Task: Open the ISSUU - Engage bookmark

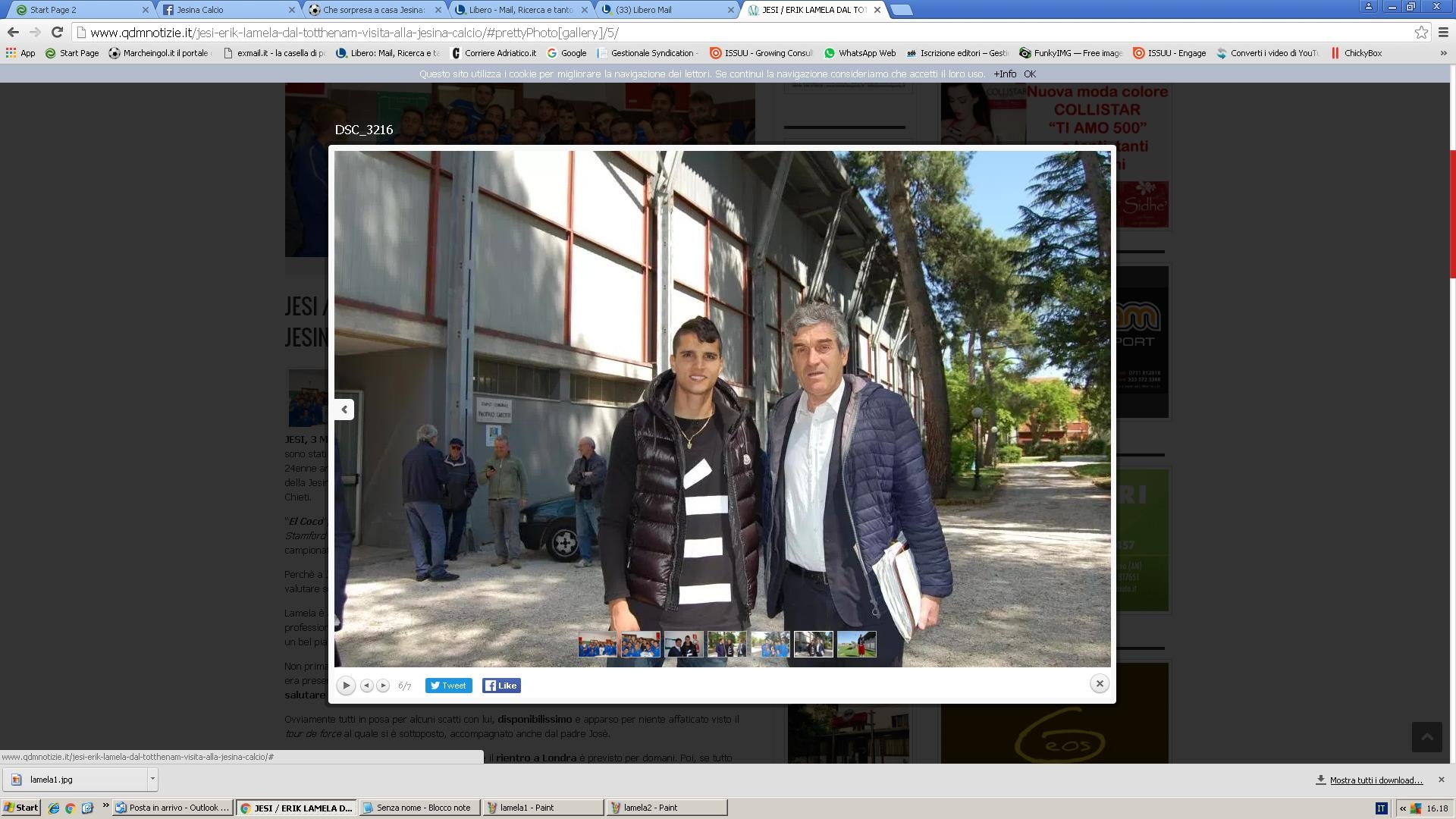Action: click(1169, 53)
